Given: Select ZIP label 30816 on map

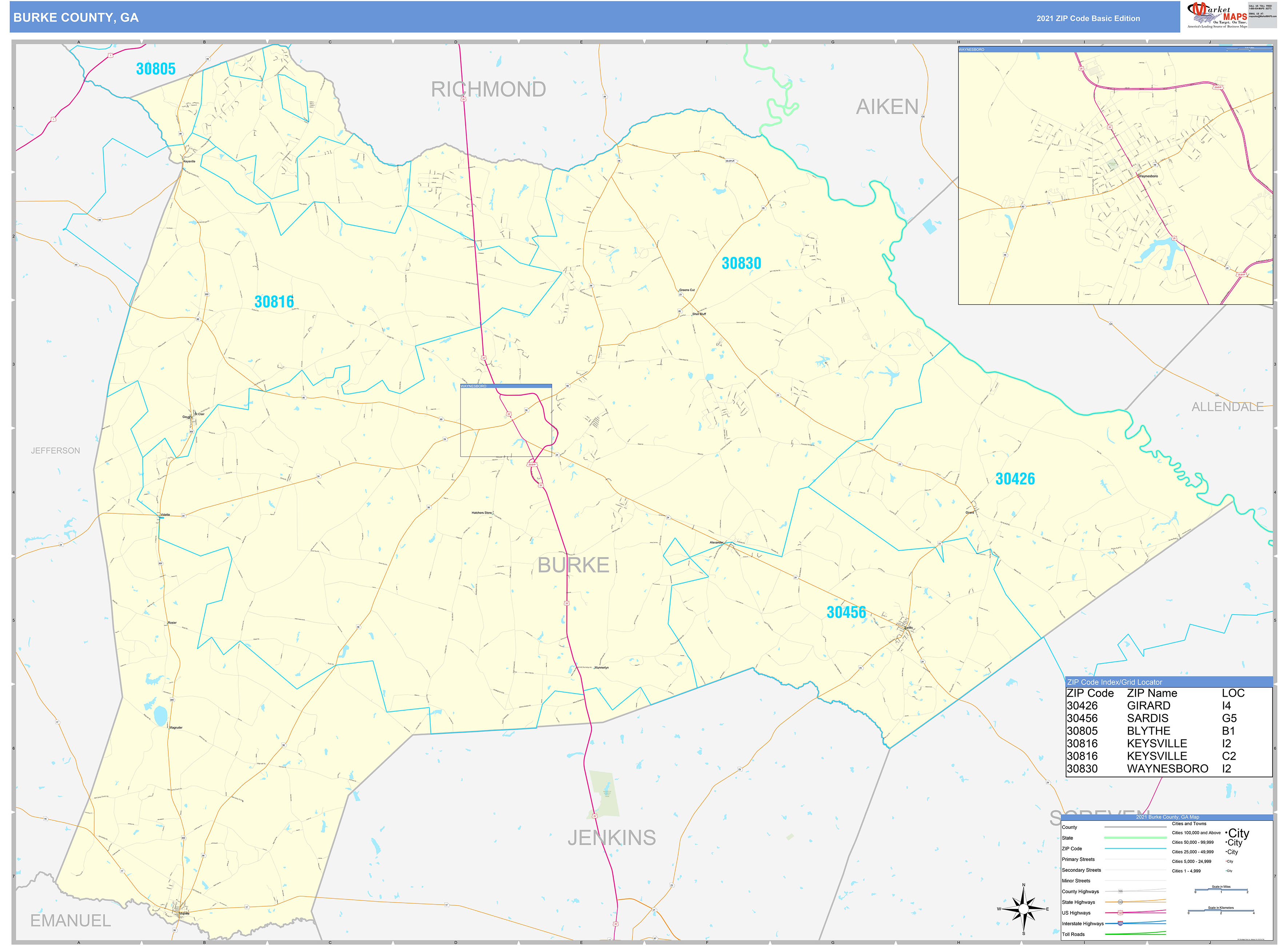Looking at the screenshot, I should click(x=274, y=302).
